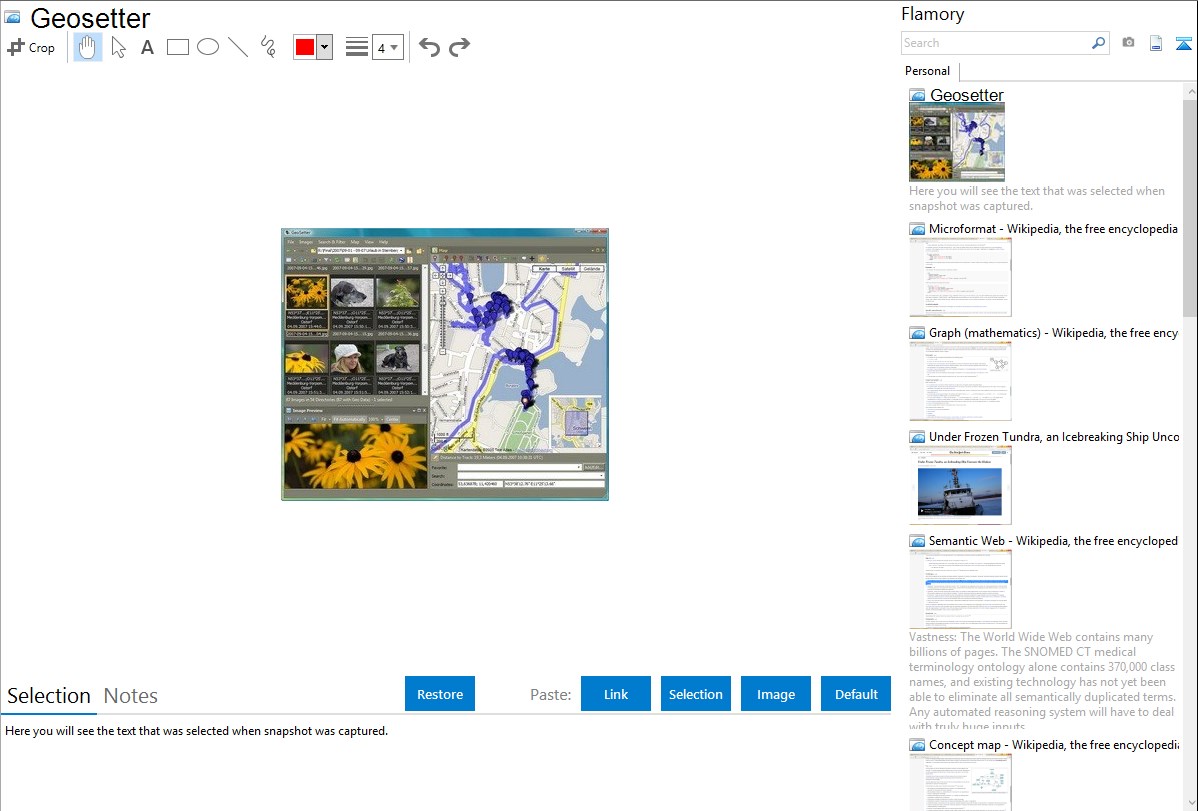
Task: Select the Semantic Web - Wikipedia title
Action: click(x=1053, y=540)
